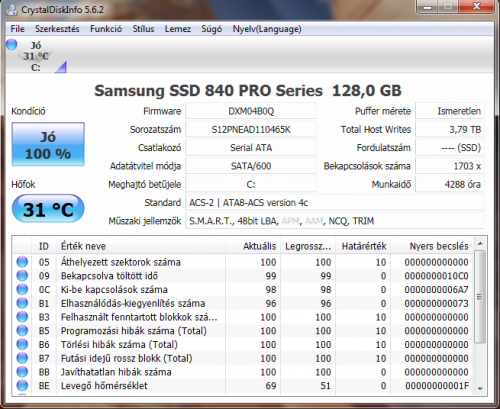Screen dimensions: 500x409
Task: Open the Nyelv(Language) menu
Action: coord(267,29)
